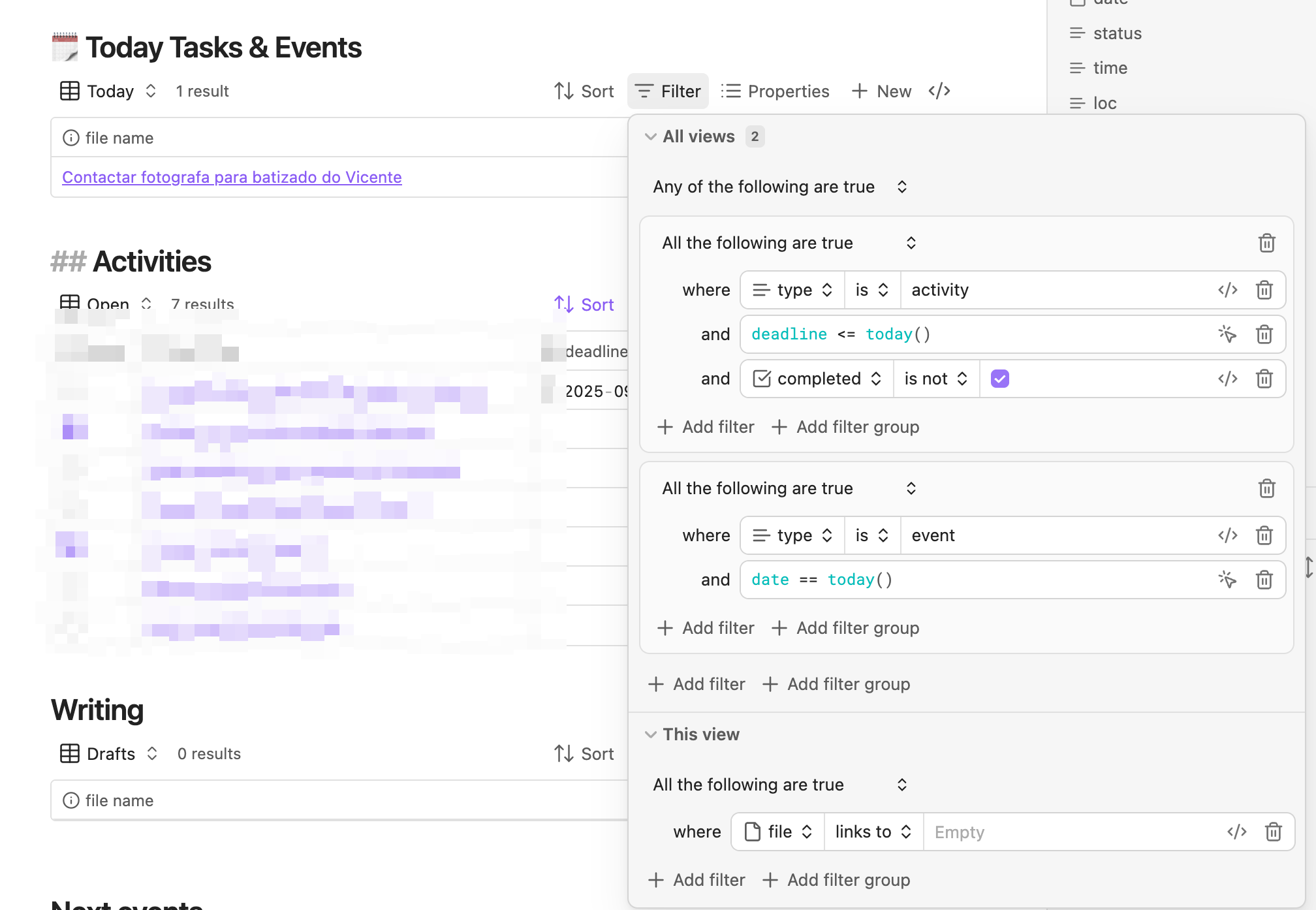Click magic wand icon on date formula
Image resolution: width=1316 pixels, height=910 pixels.
[1227, 580]
